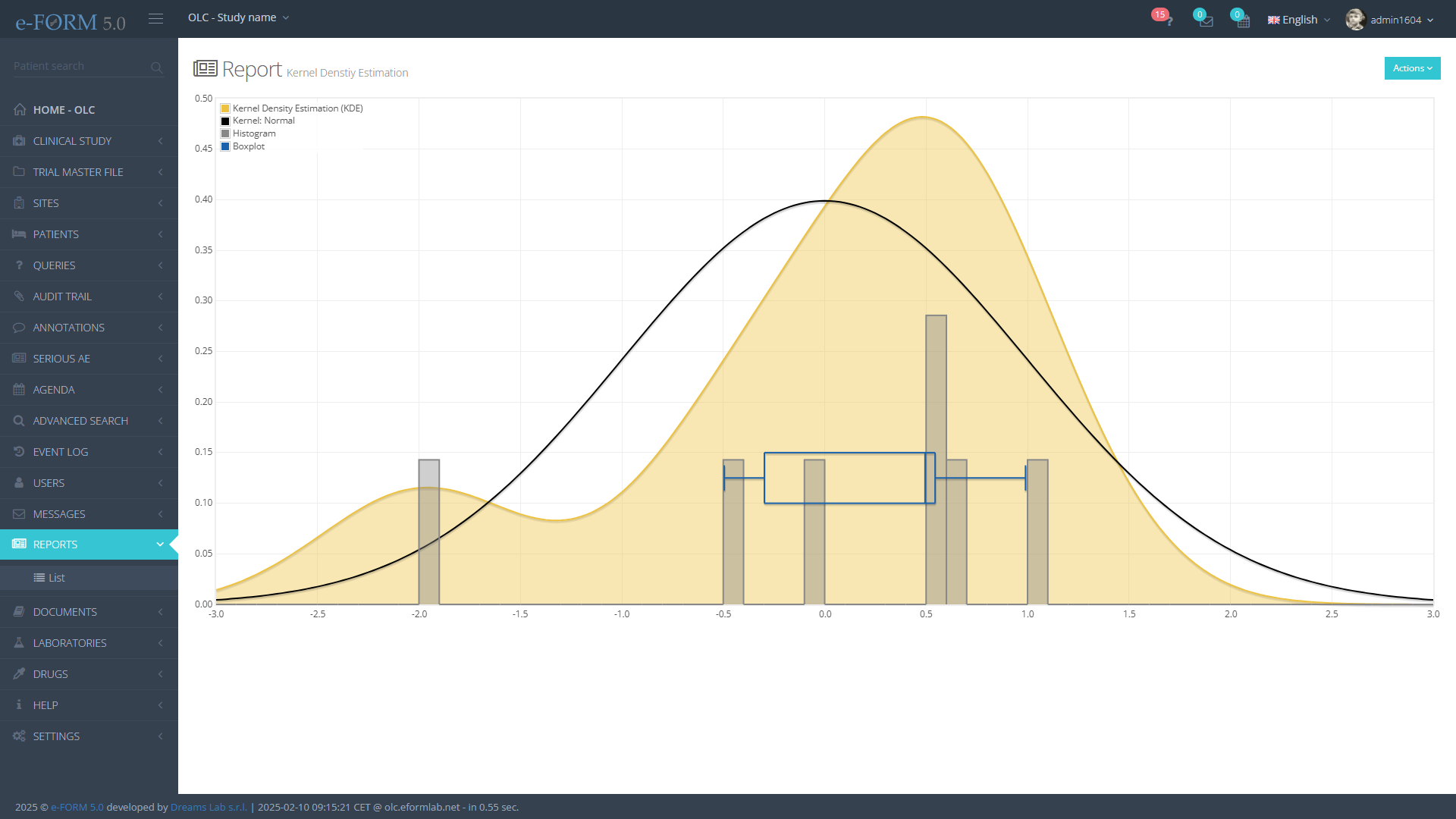Follow the Dreams Lab s.r.l. footer link

(209, 807)
